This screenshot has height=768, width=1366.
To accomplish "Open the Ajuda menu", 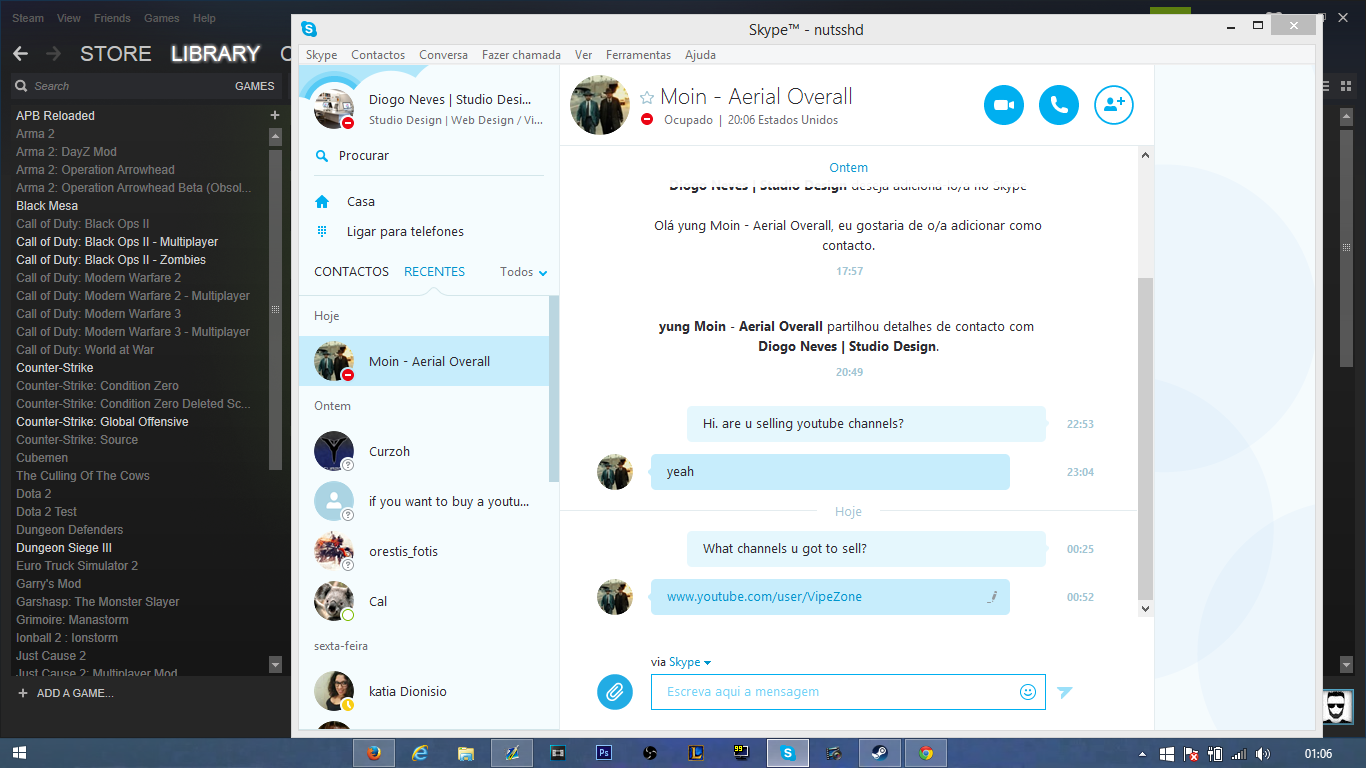I will pyautogui.click(x=700, y=55).
